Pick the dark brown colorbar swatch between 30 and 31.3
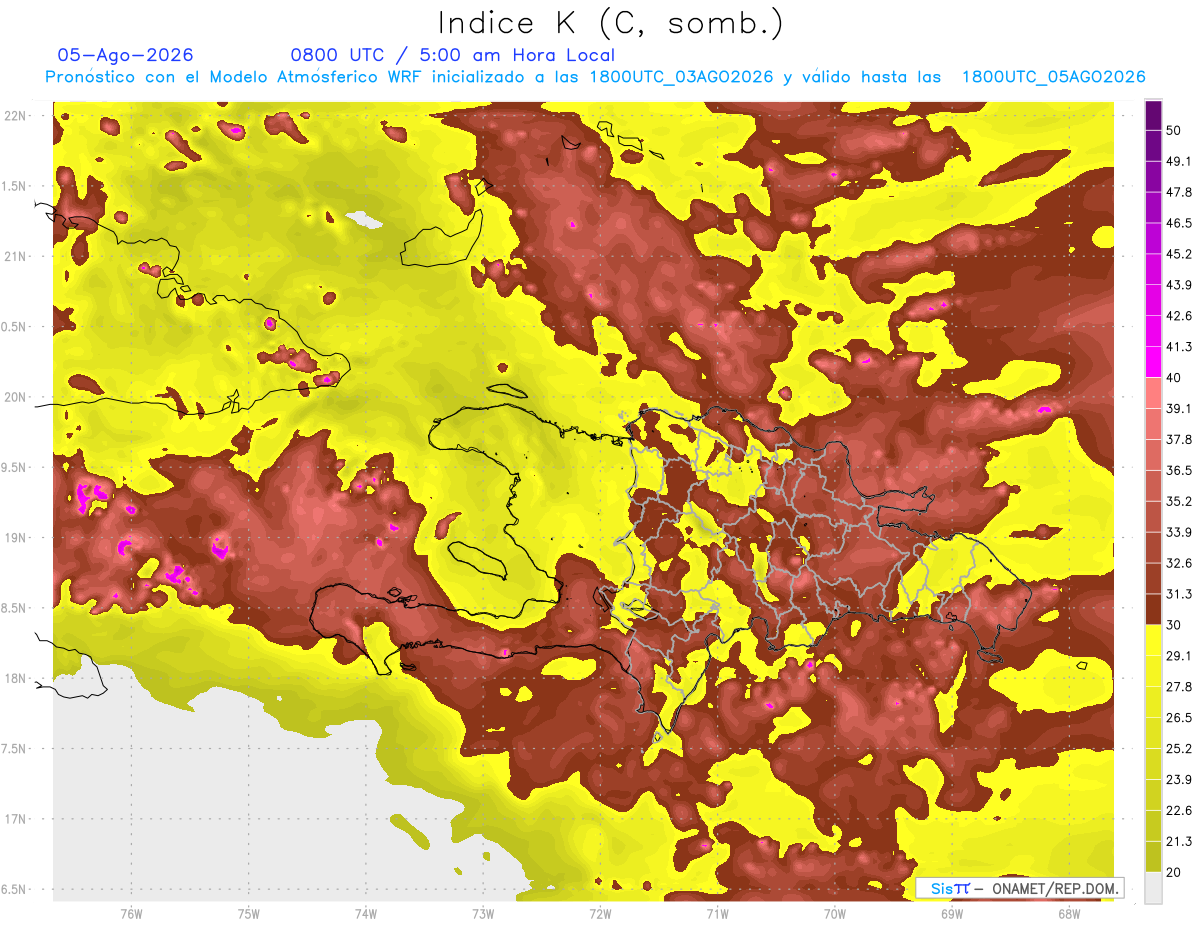 pyautogui.click(x=1153, y=610)
